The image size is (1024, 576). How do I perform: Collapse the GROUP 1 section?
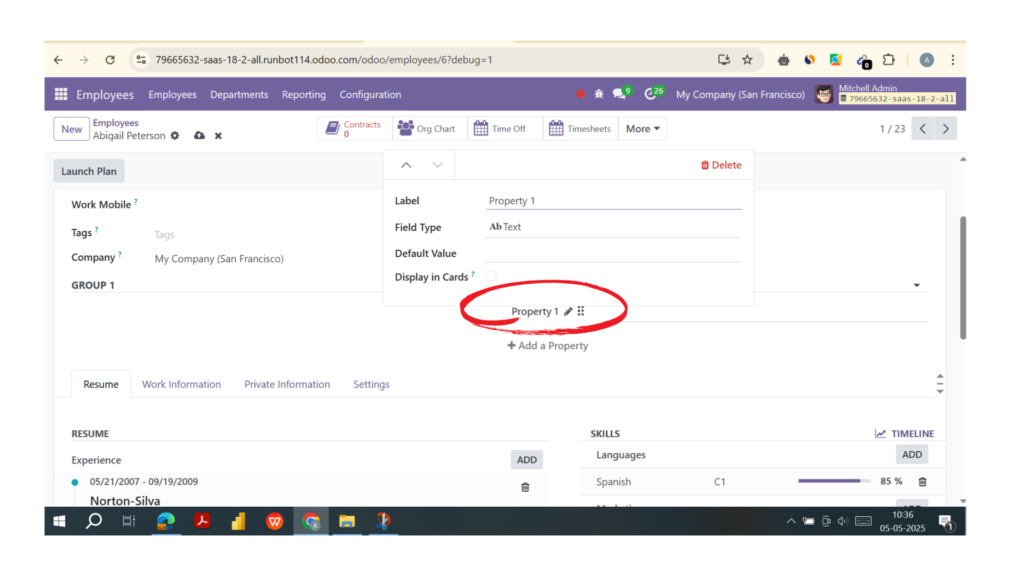[916, 285]
